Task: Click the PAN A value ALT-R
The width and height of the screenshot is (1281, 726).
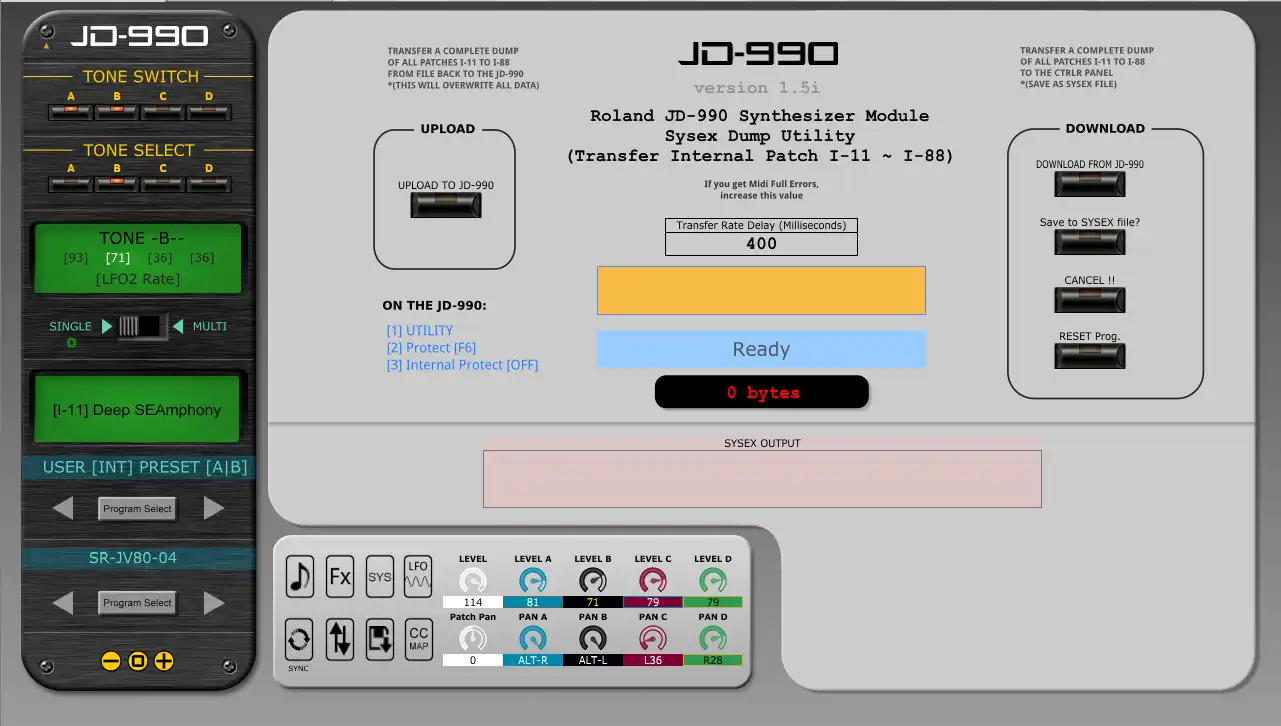Action: point(533,660)
